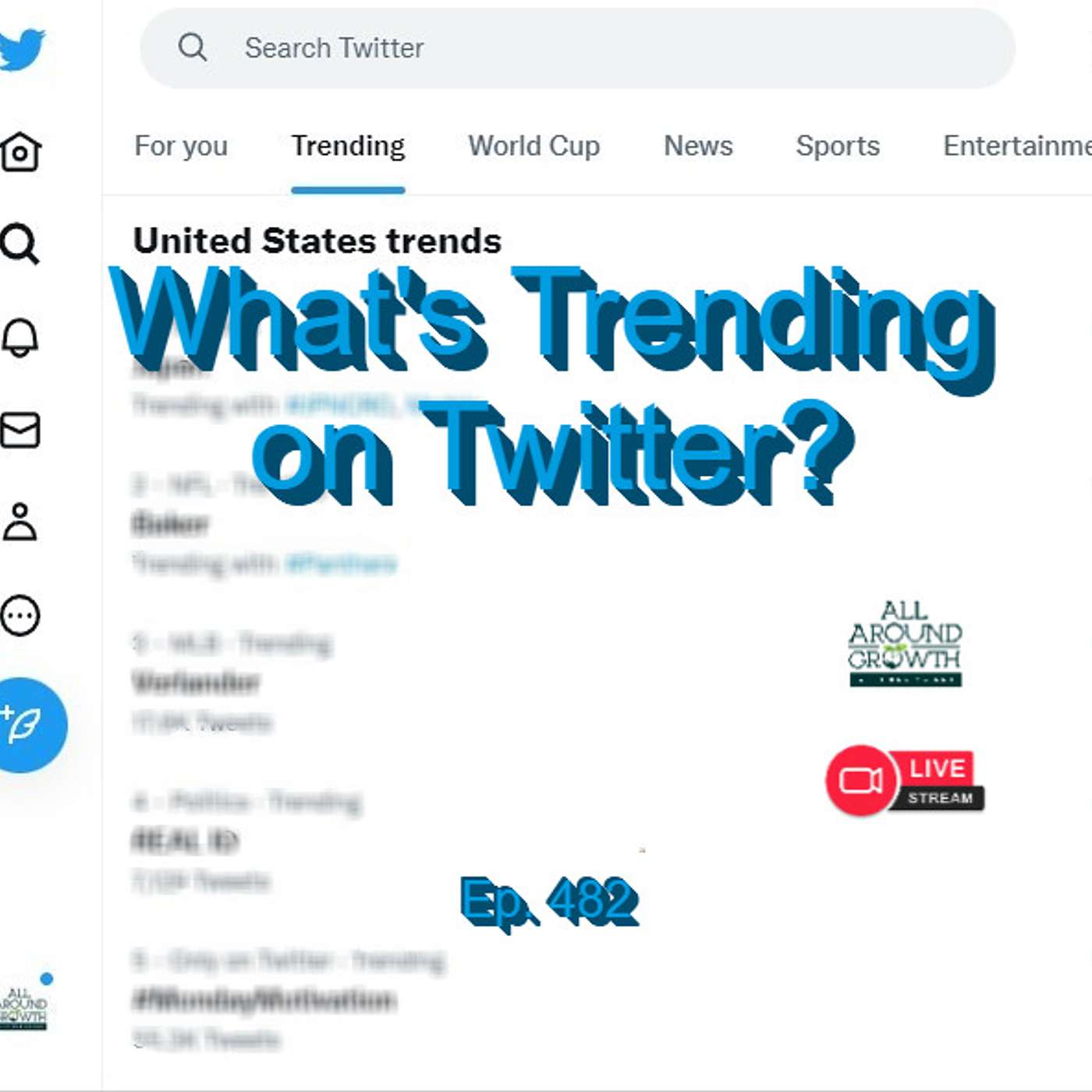Open the Profile person icon
This screenshot has height=1092, width=1092.
[x=20, y=522]
